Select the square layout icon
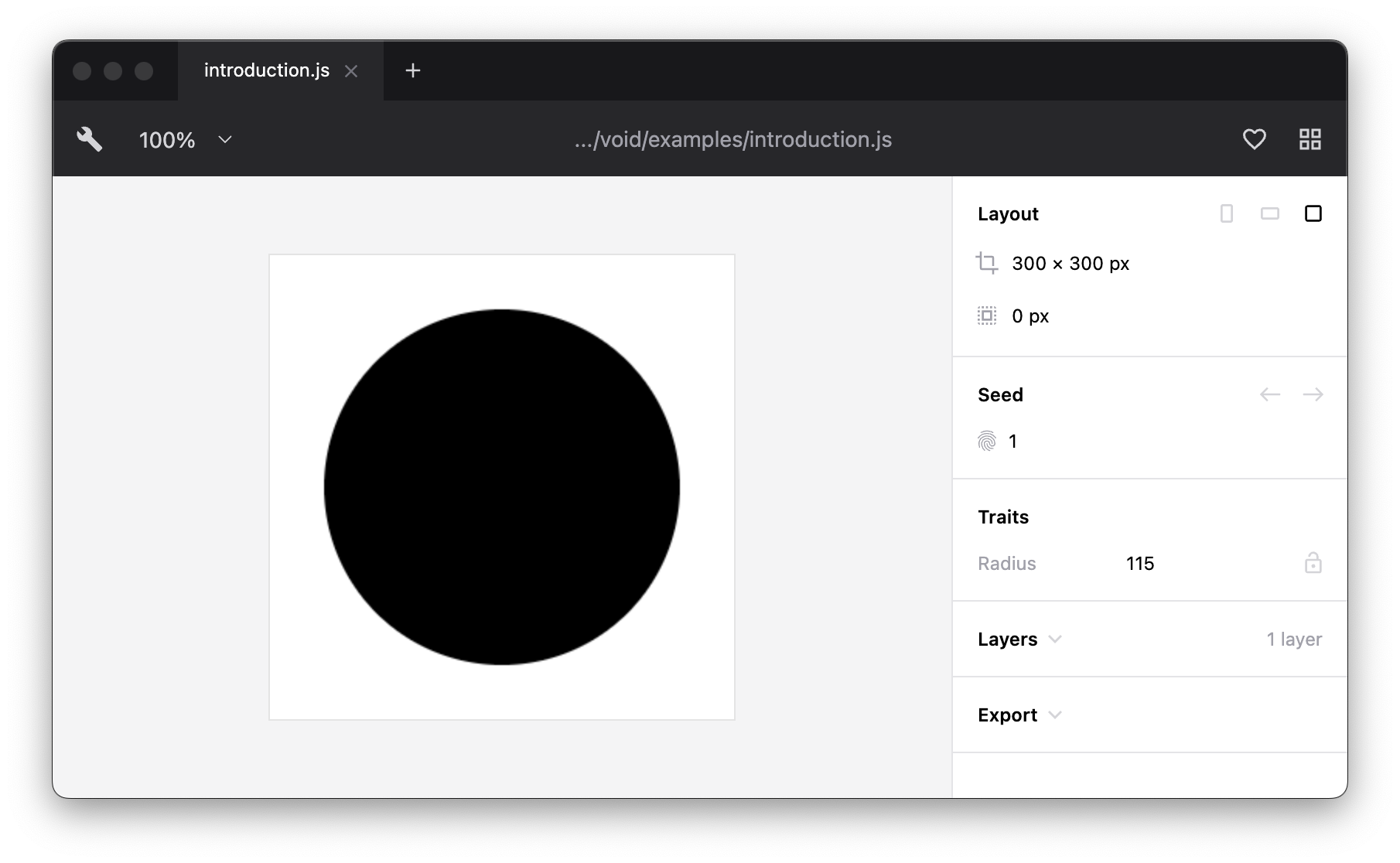 point(1313,213)
